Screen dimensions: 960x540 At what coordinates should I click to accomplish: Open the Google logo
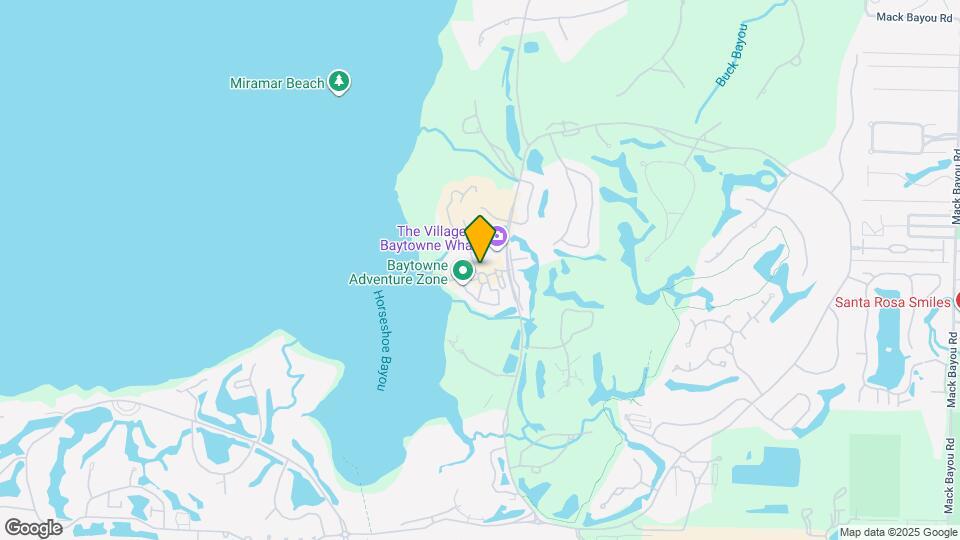(34, 528)
